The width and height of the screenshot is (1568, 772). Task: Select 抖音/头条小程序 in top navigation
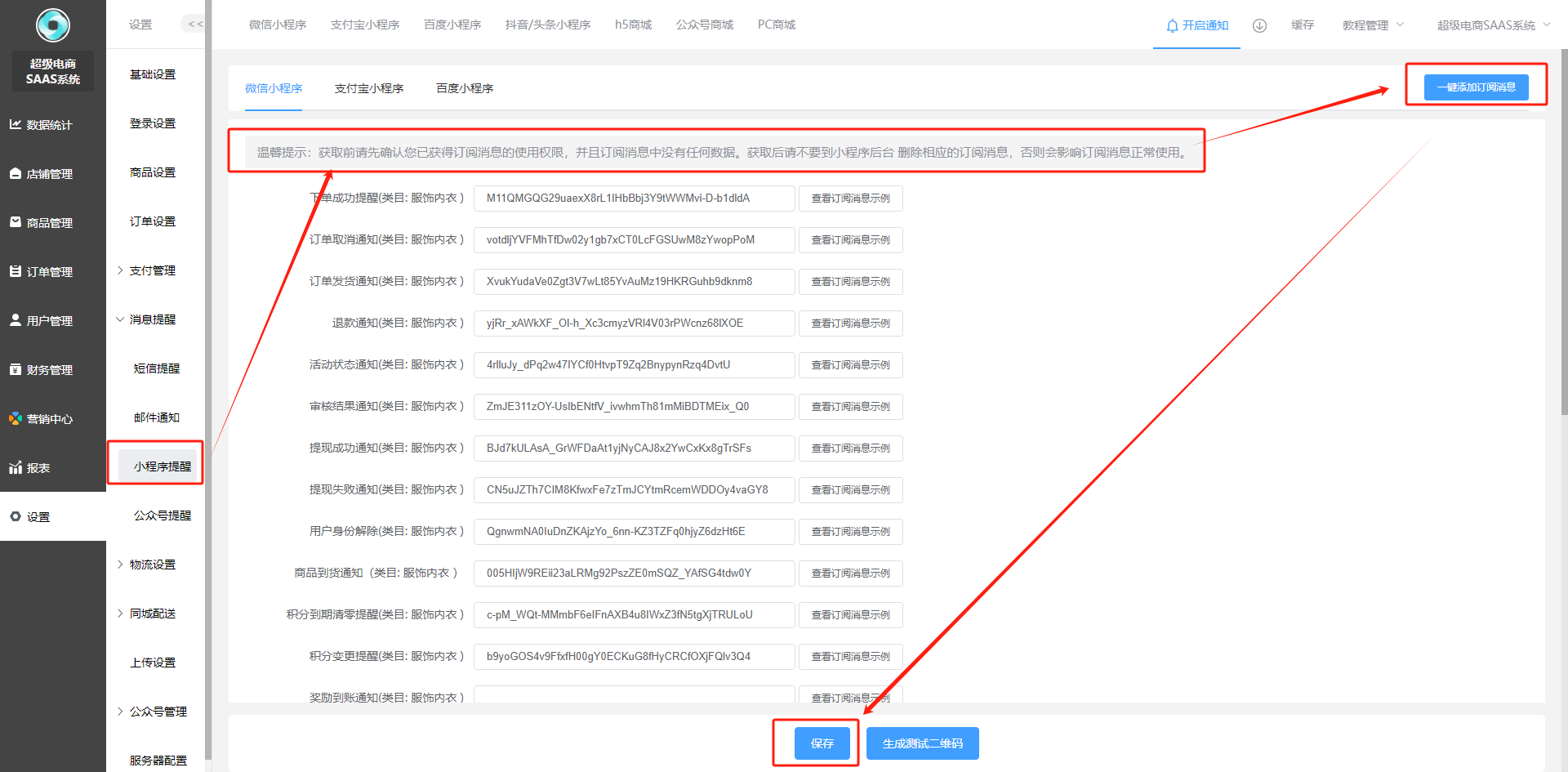547,25
